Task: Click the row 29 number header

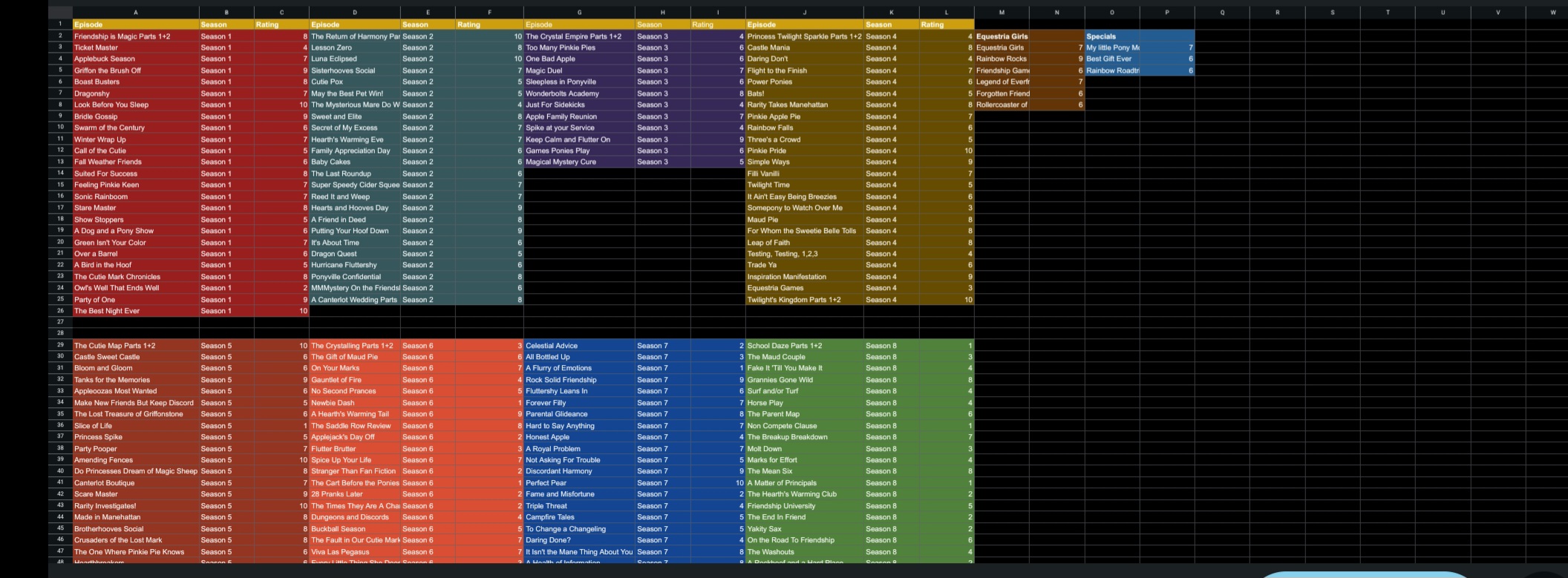Action: click(x=60, y=346)
